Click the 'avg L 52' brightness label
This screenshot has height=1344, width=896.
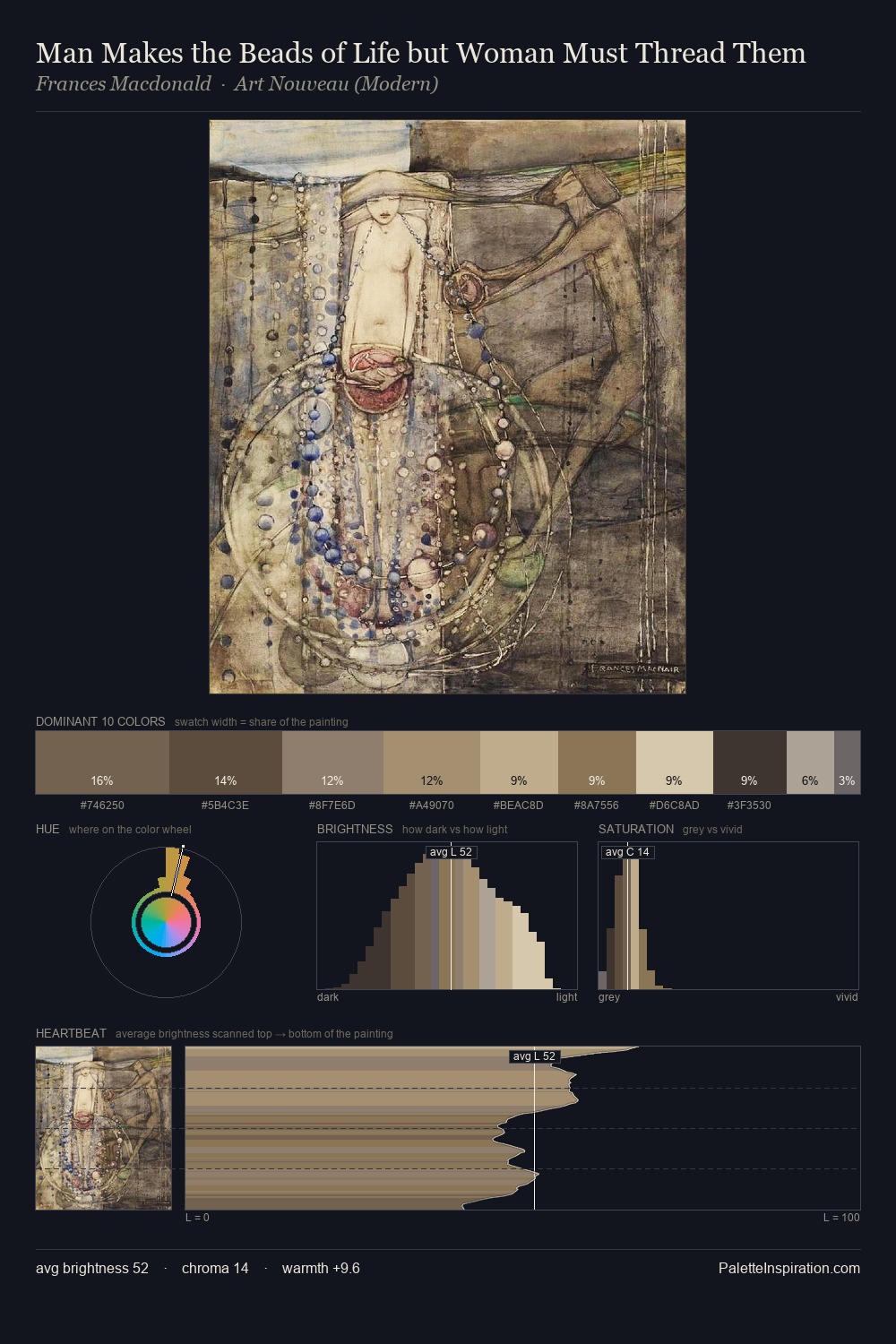451,852
